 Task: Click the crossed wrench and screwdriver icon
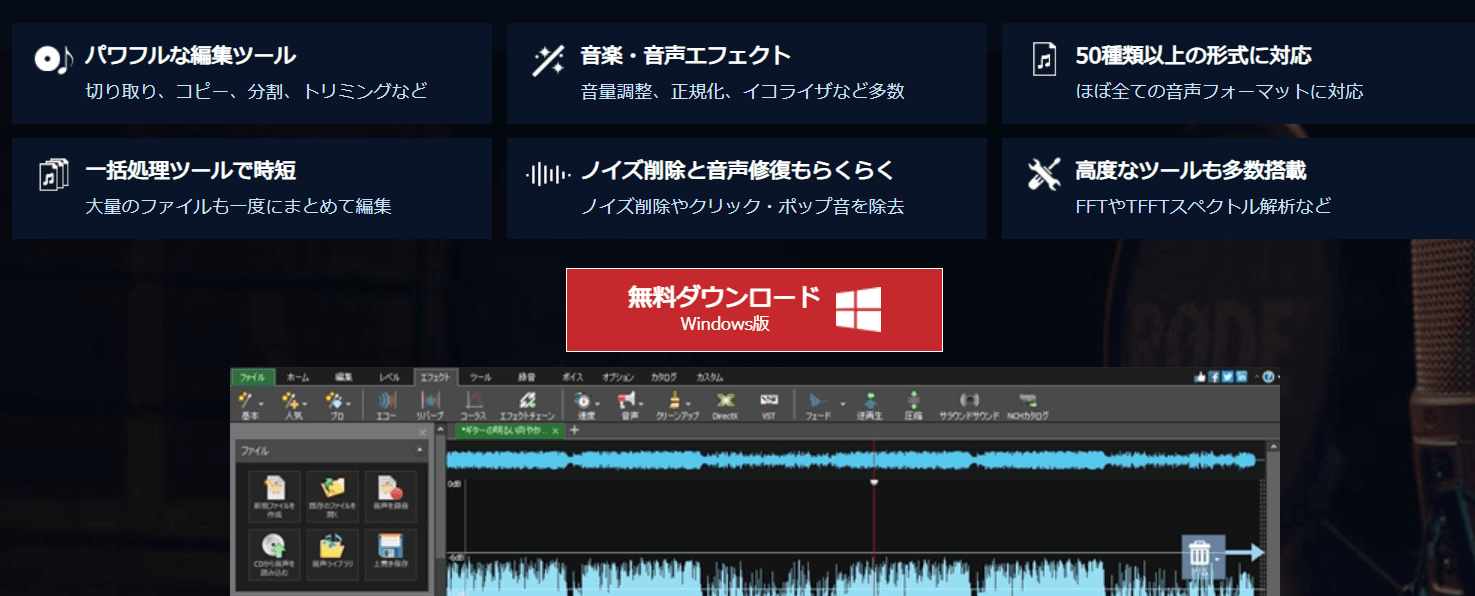coord(1044,174)
